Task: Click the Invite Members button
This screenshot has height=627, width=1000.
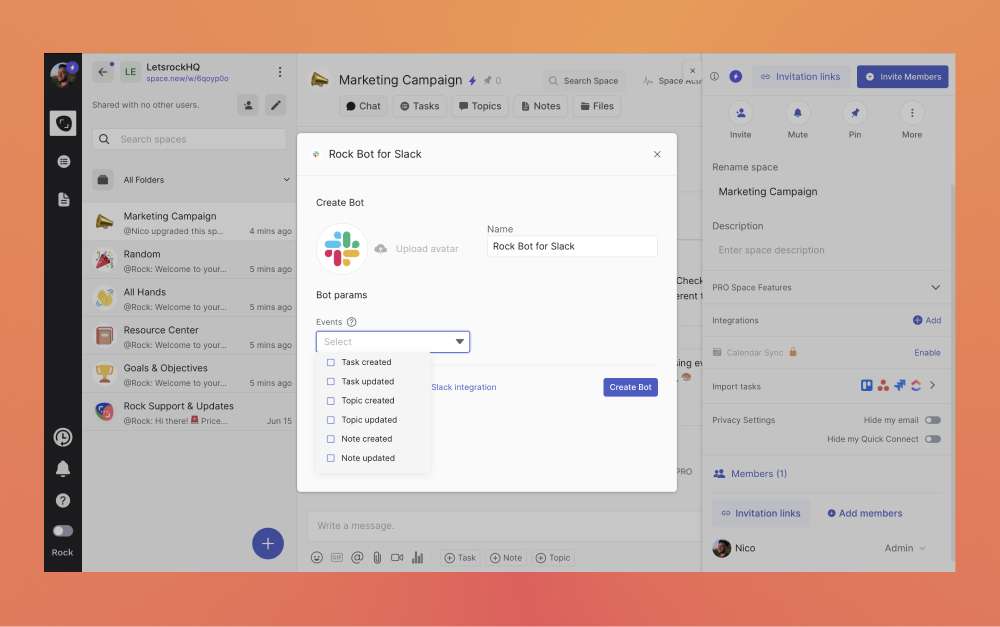Action: (x=902, y=77)
